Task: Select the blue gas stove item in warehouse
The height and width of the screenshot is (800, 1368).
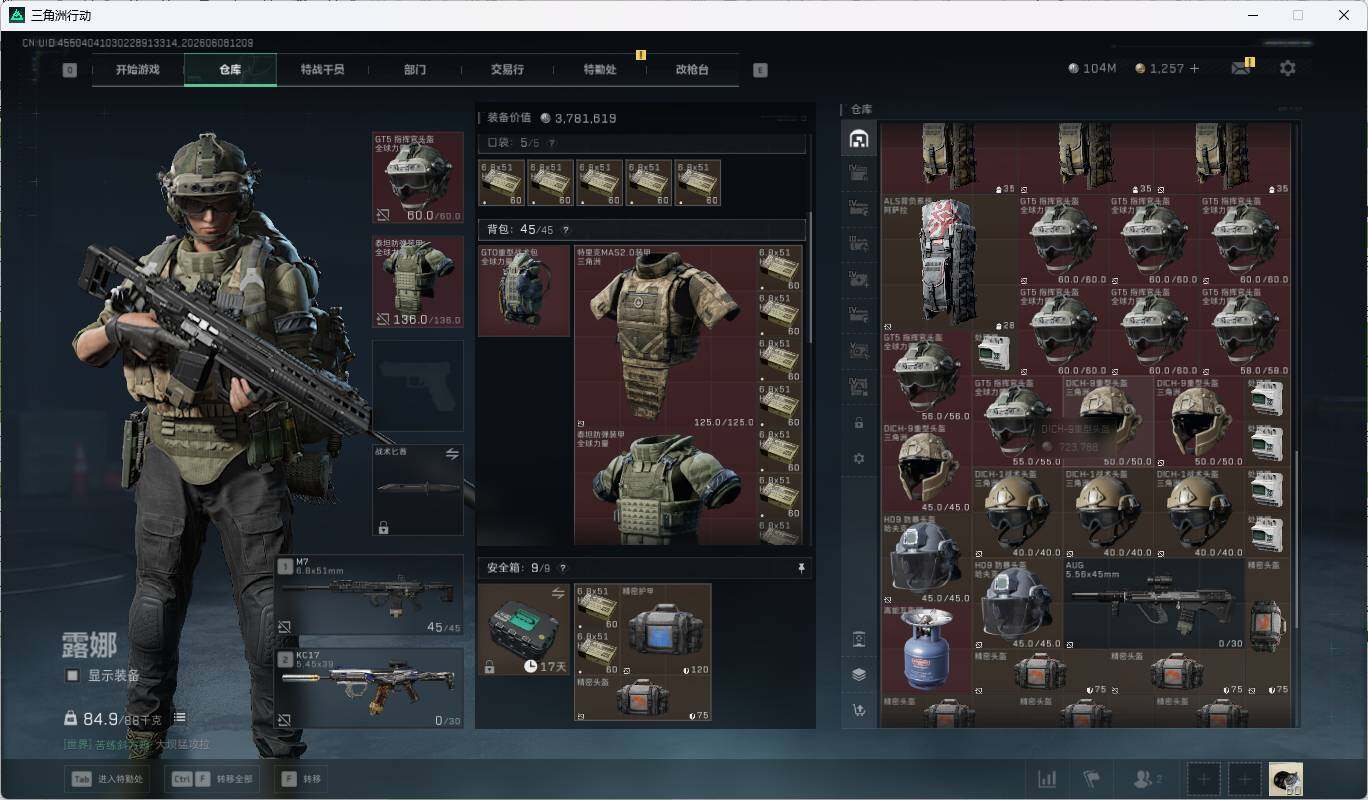Action: click(926, 649)
